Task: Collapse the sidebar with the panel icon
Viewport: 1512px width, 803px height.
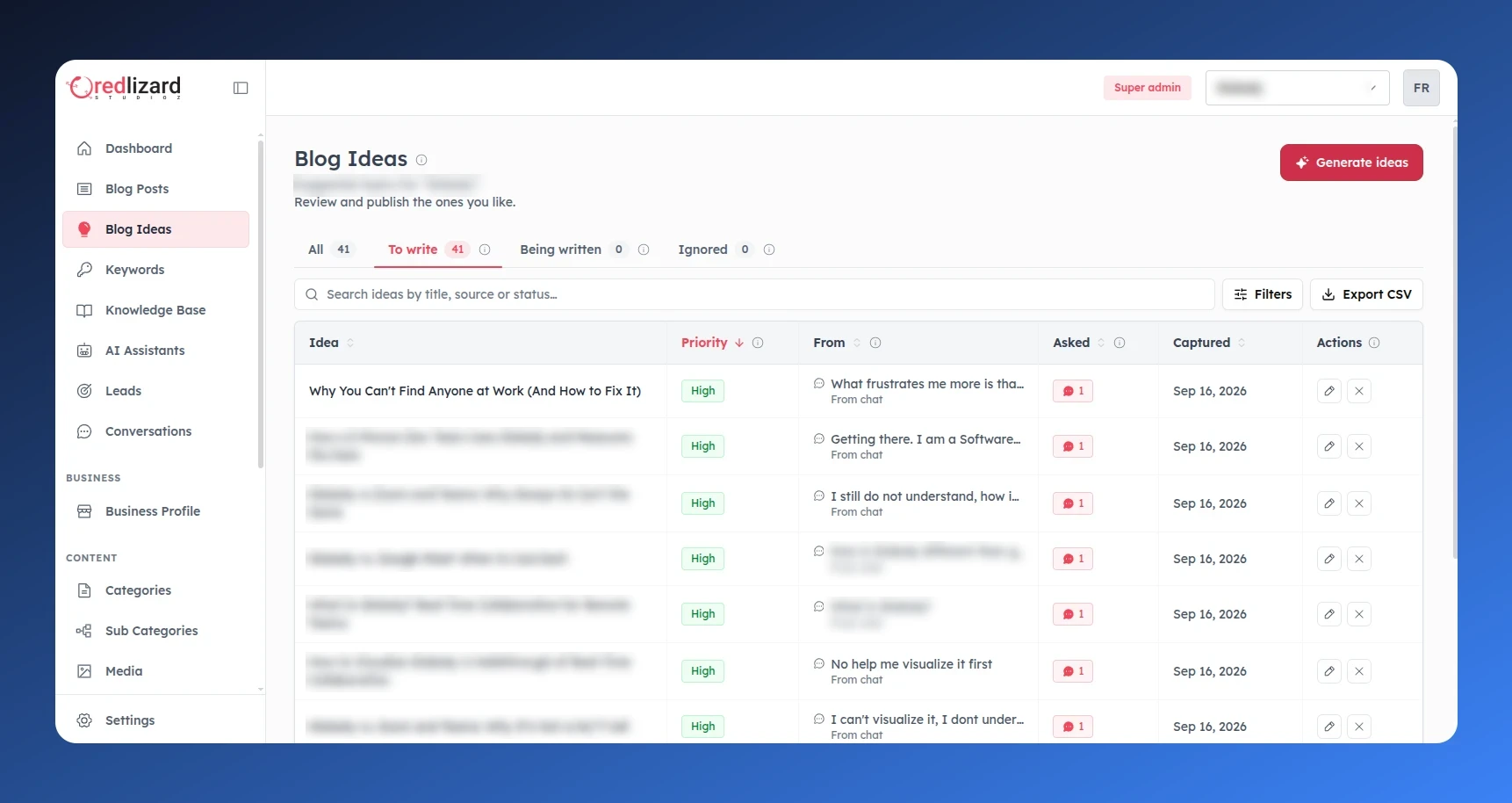Action: click(x=241, y=88)
